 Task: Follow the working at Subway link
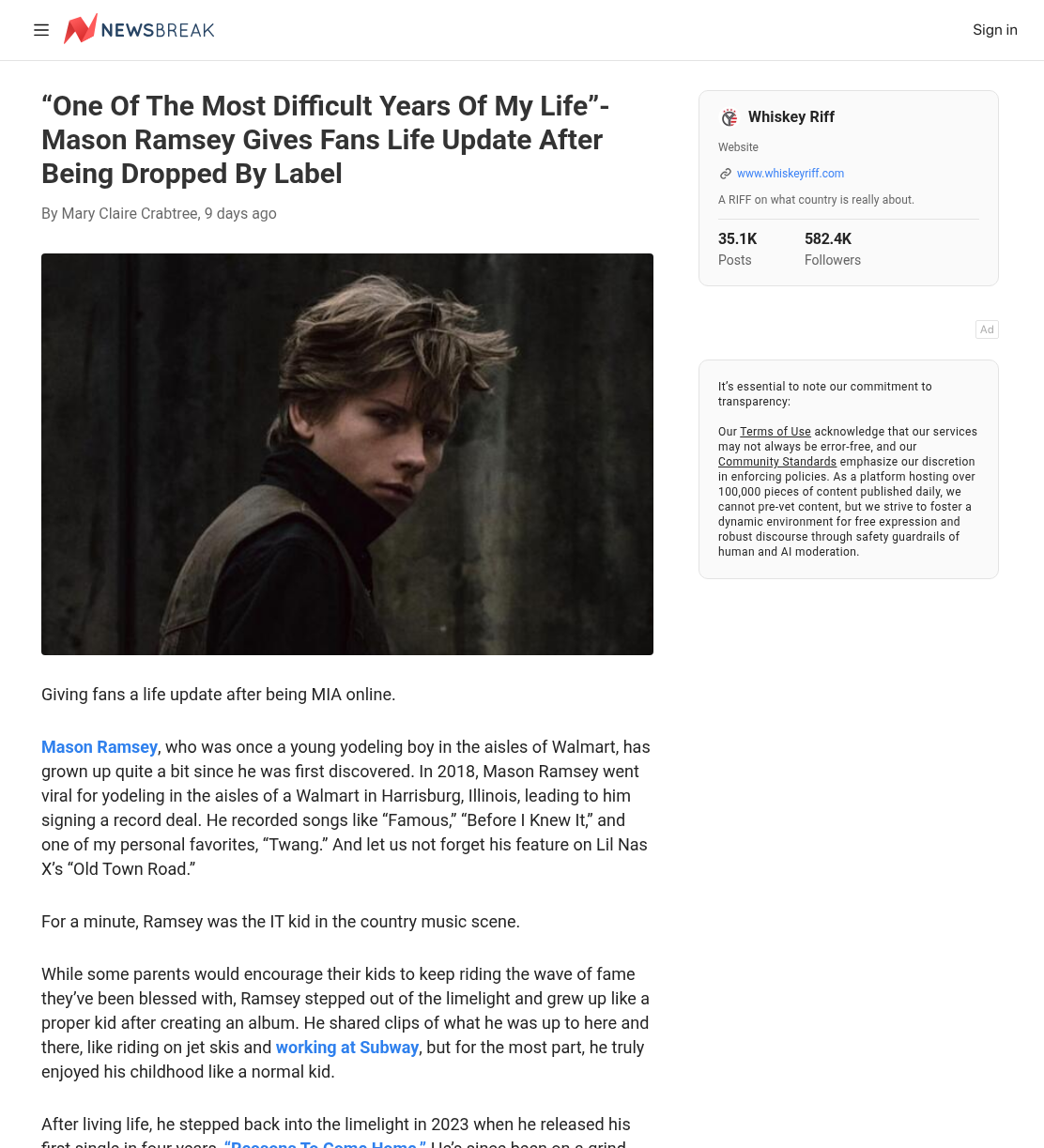pyautogui.click(x=347, y=1048)
